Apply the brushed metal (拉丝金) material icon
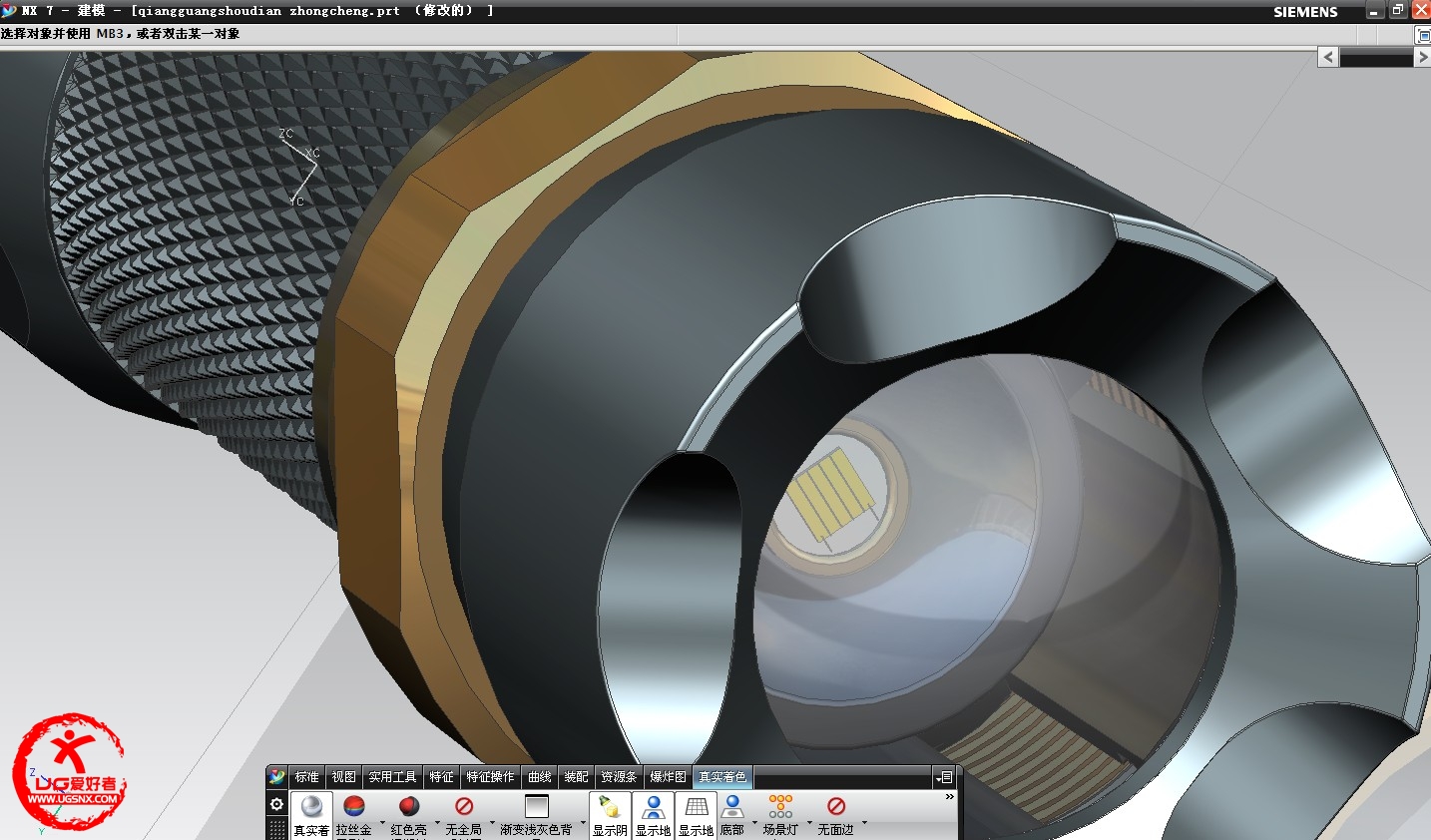This screenshot has height=840, width=1431. (353, 807)
